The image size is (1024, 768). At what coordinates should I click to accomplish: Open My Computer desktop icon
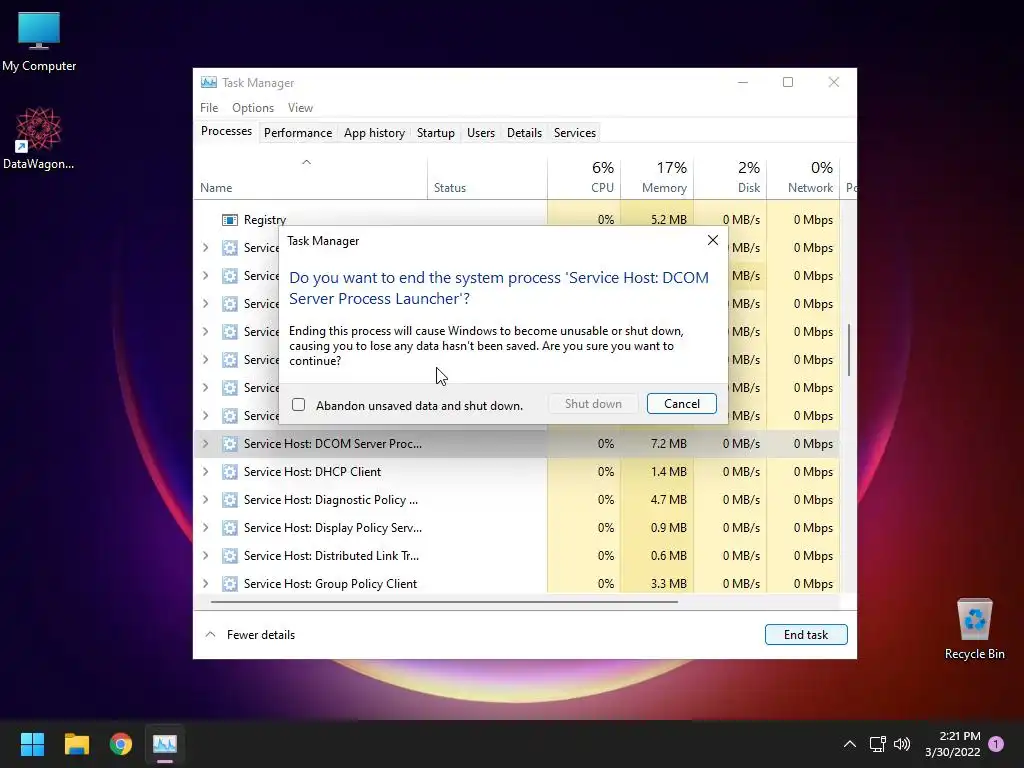39,42
